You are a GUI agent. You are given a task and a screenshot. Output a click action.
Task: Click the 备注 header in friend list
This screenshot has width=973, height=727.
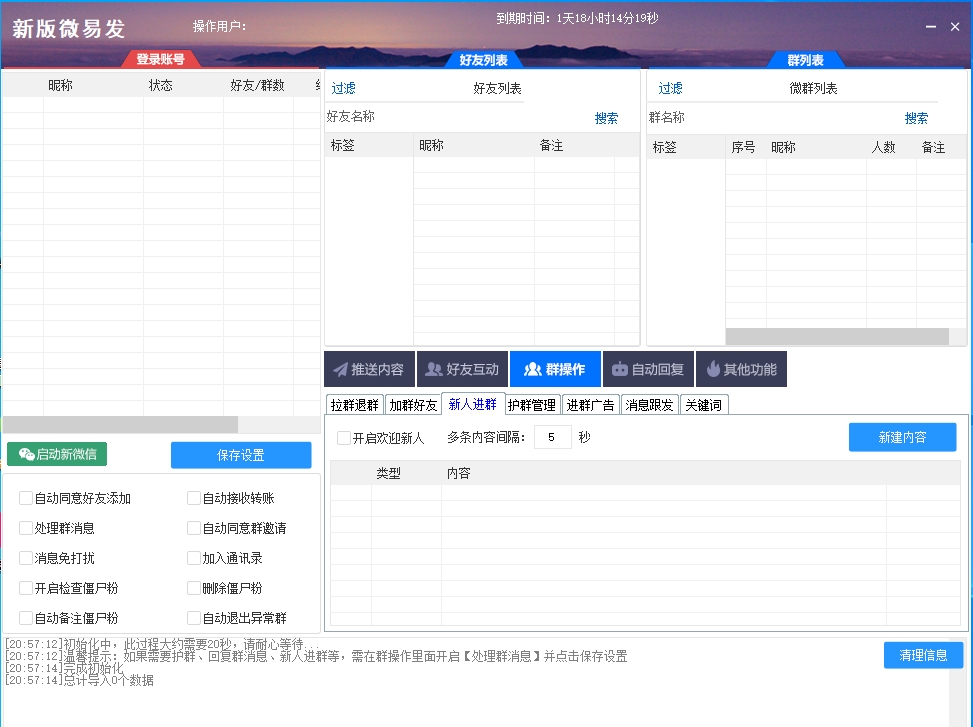[551, 145]
